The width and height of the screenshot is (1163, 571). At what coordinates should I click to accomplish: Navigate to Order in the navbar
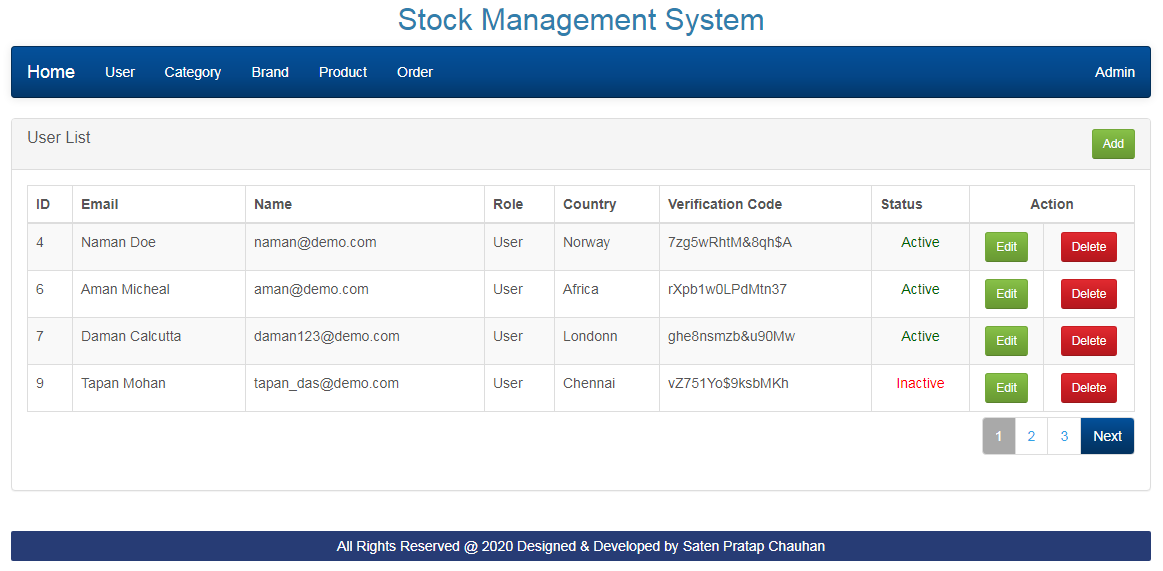(x=415, y=72)
